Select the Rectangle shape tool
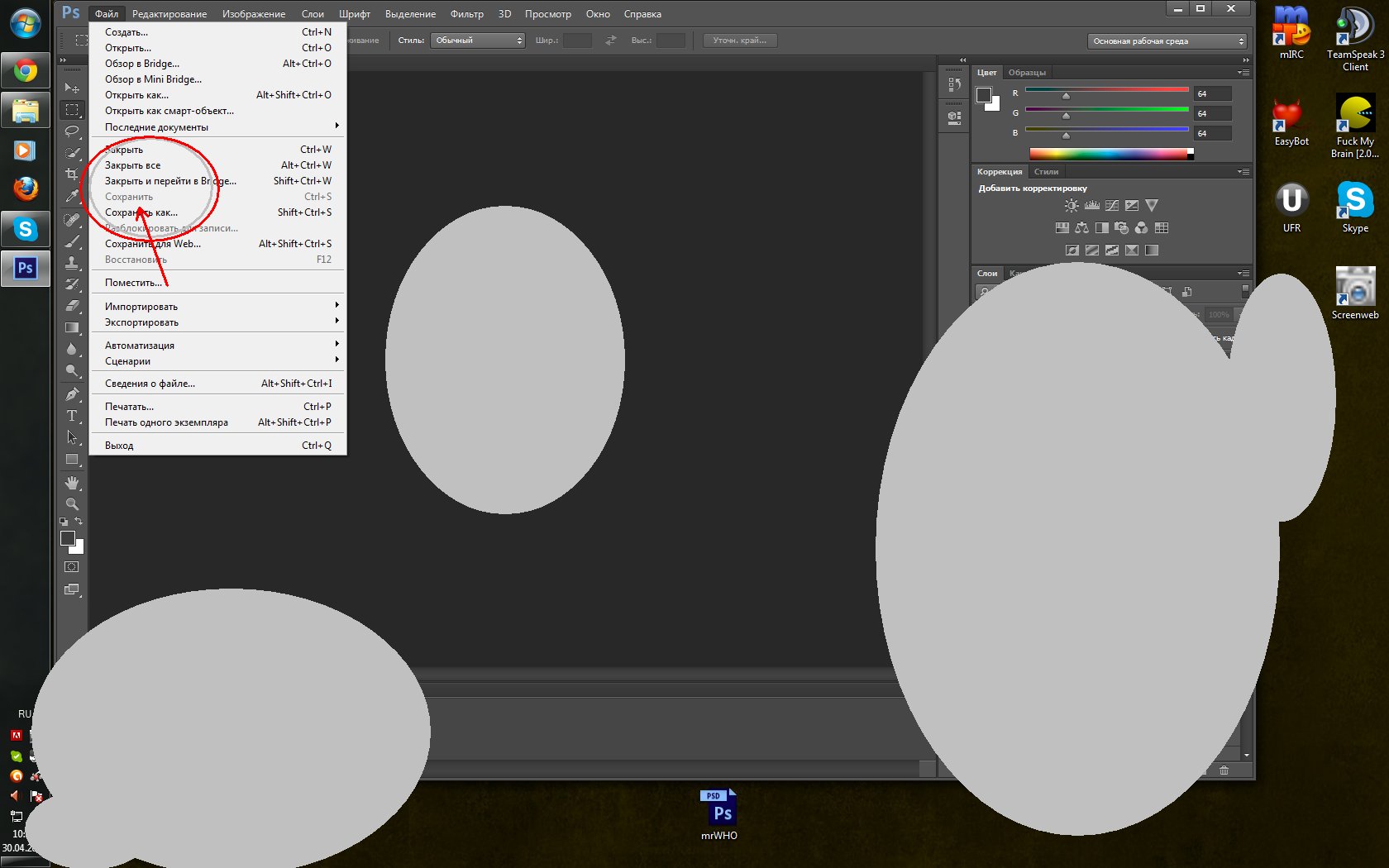This screenshot has height=868, width=1389. click(x=72, y=459)
